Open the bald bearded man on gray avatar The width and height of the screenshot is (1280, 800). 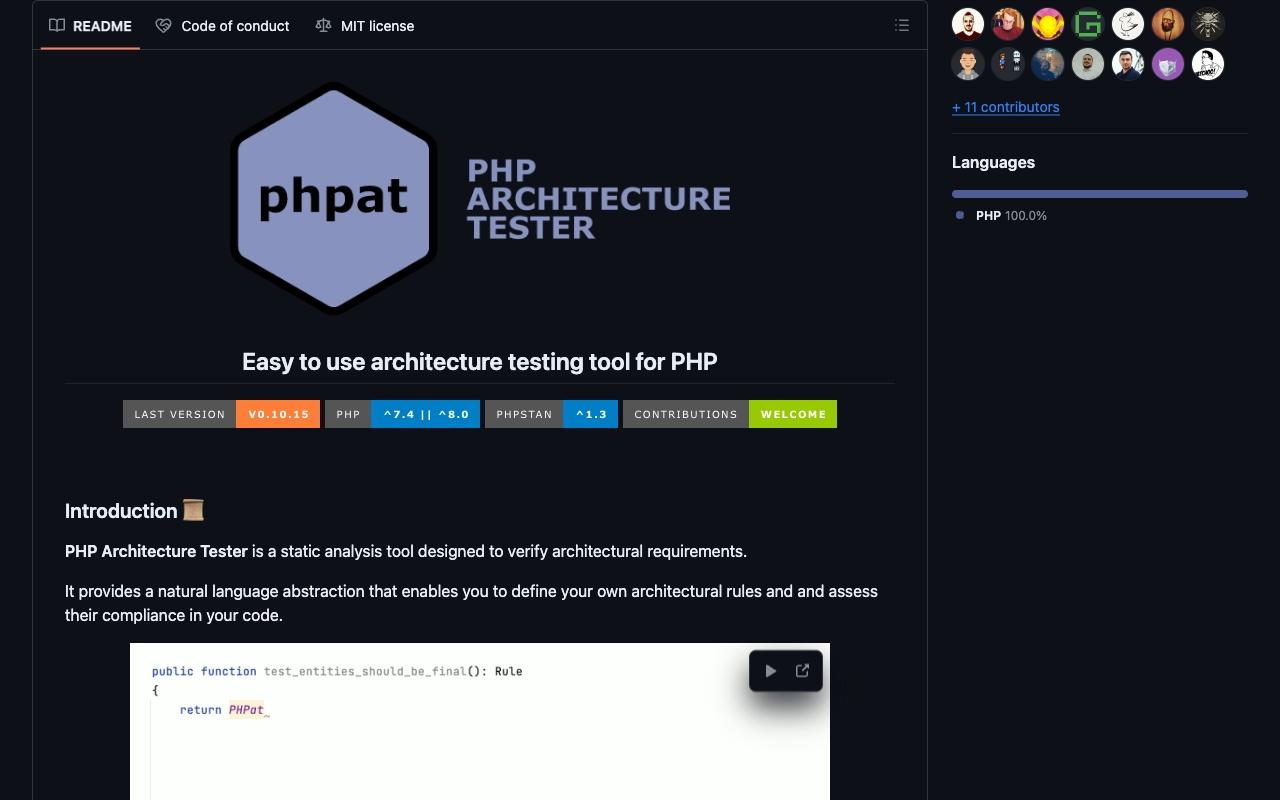(1088, 64)
